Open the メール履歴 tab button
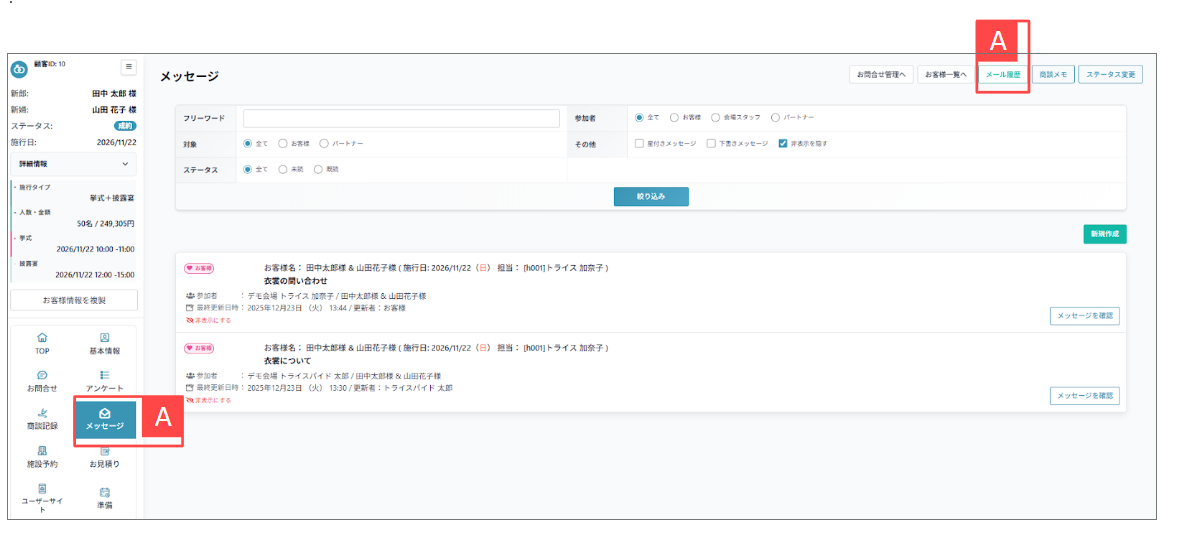Screen dimensions: 1177x537 click(1002, 74)
